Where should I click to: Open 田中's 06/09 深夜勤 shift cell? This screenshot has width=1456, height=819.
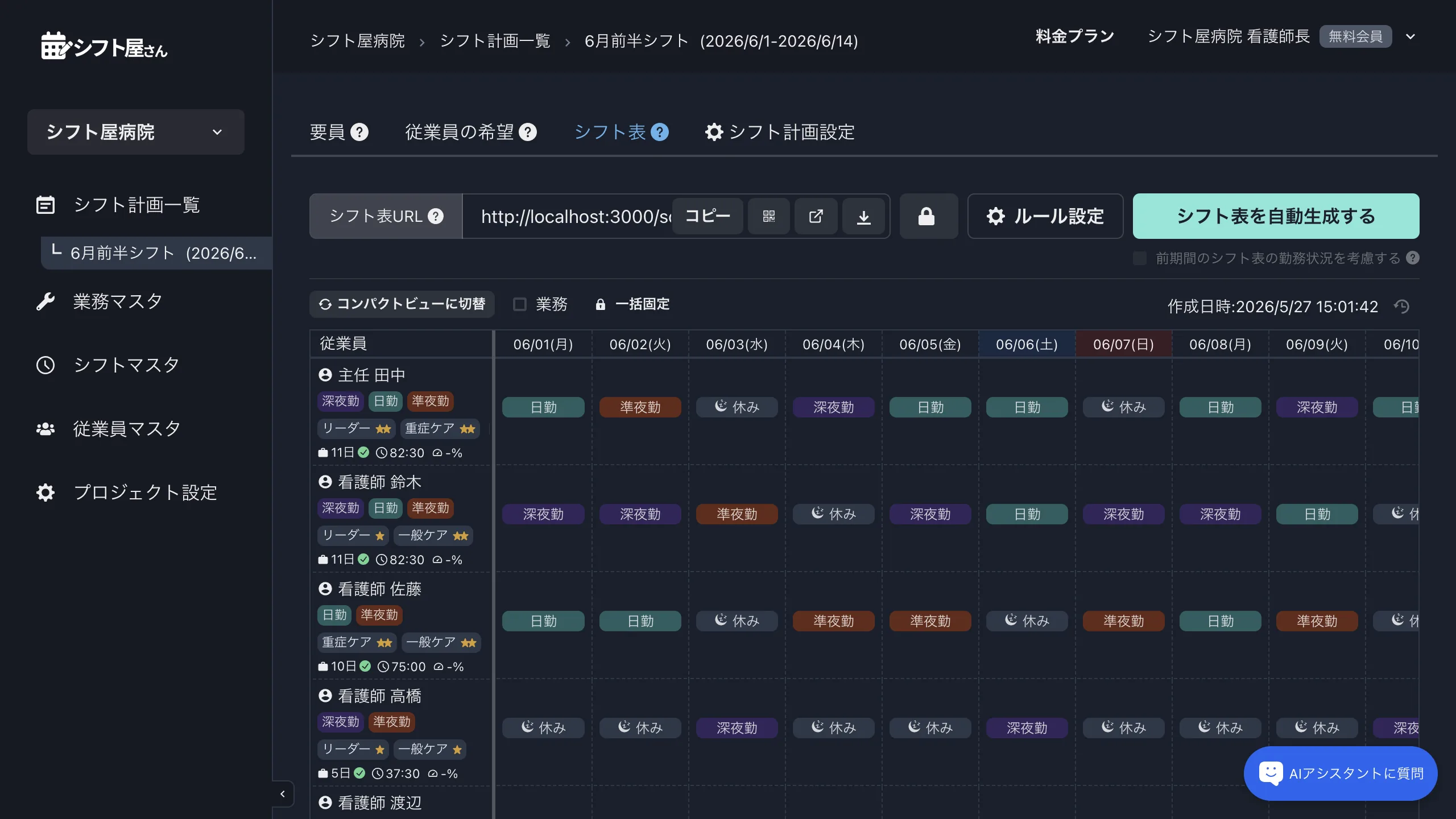coord(1317,407)
